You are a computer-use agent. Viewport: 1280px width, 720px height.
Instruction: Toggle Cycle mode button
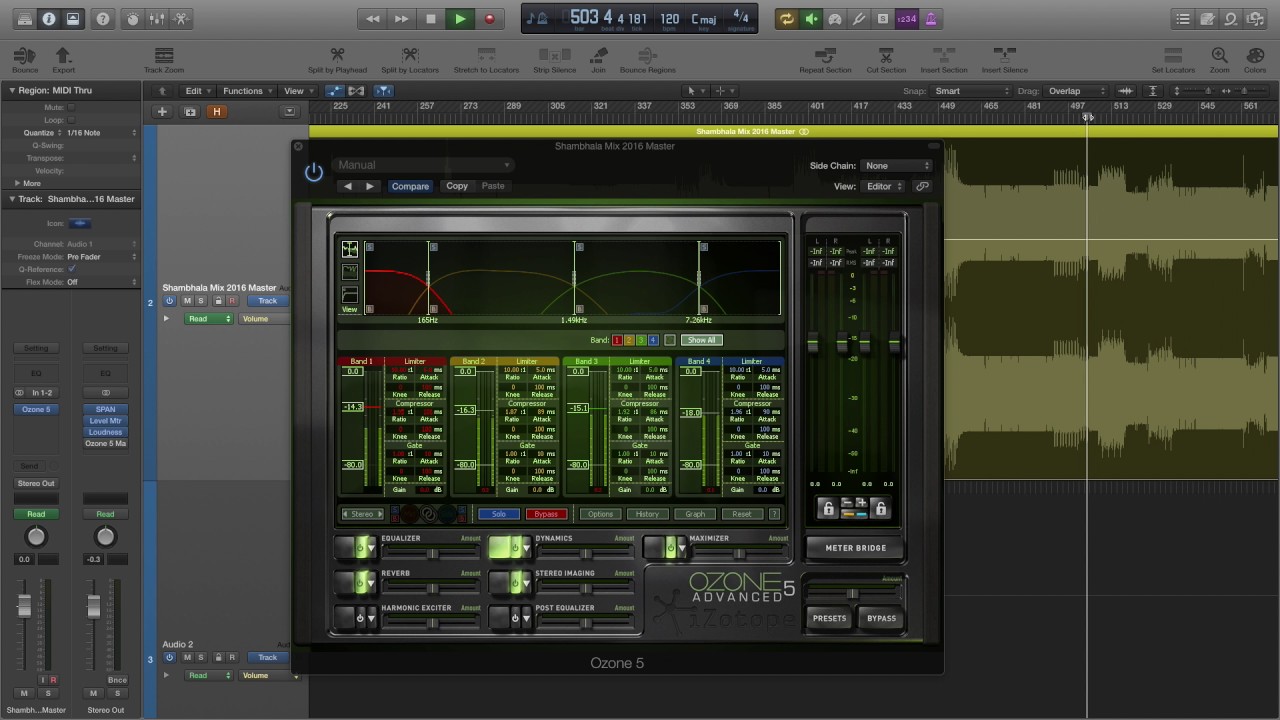[787, 19]
